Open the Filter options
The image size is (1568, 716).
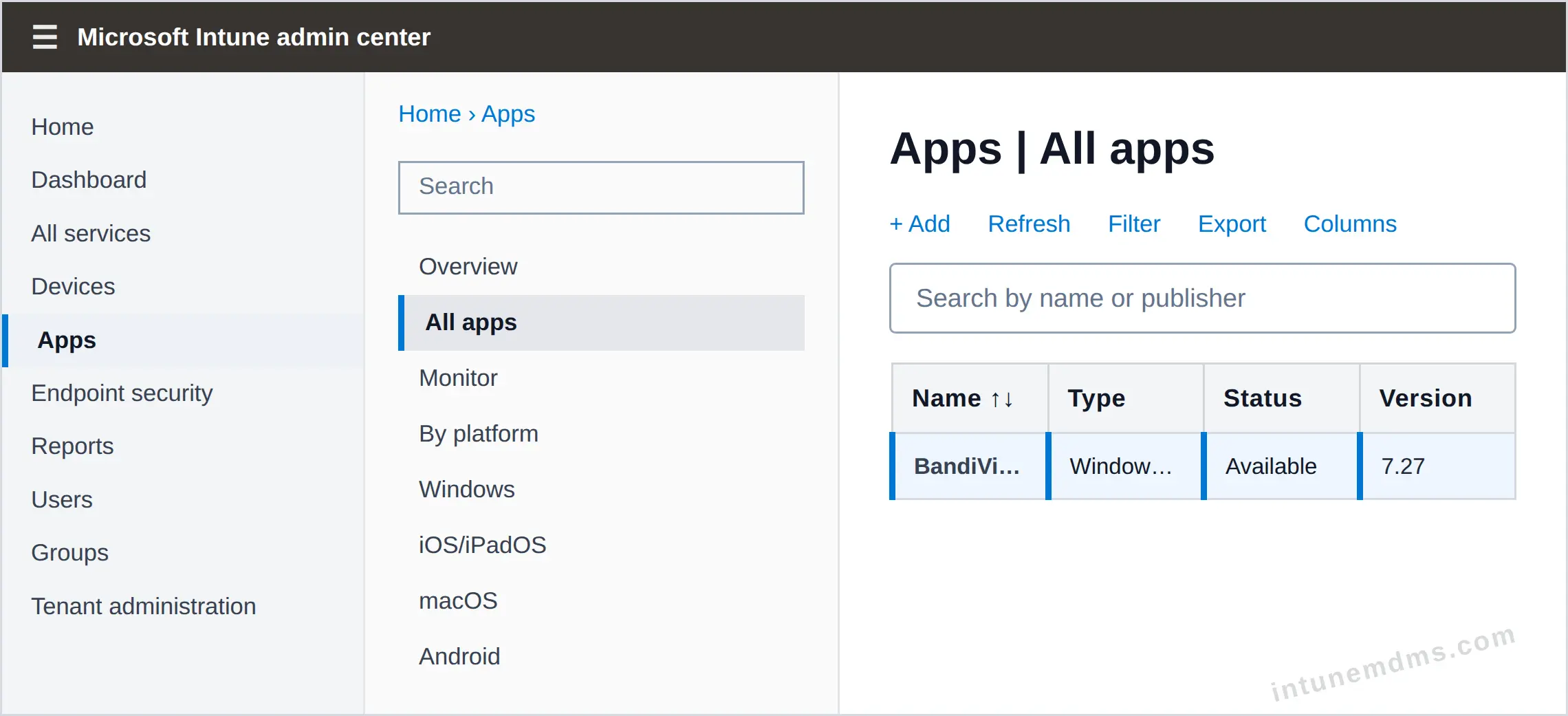pos(1134,224)
